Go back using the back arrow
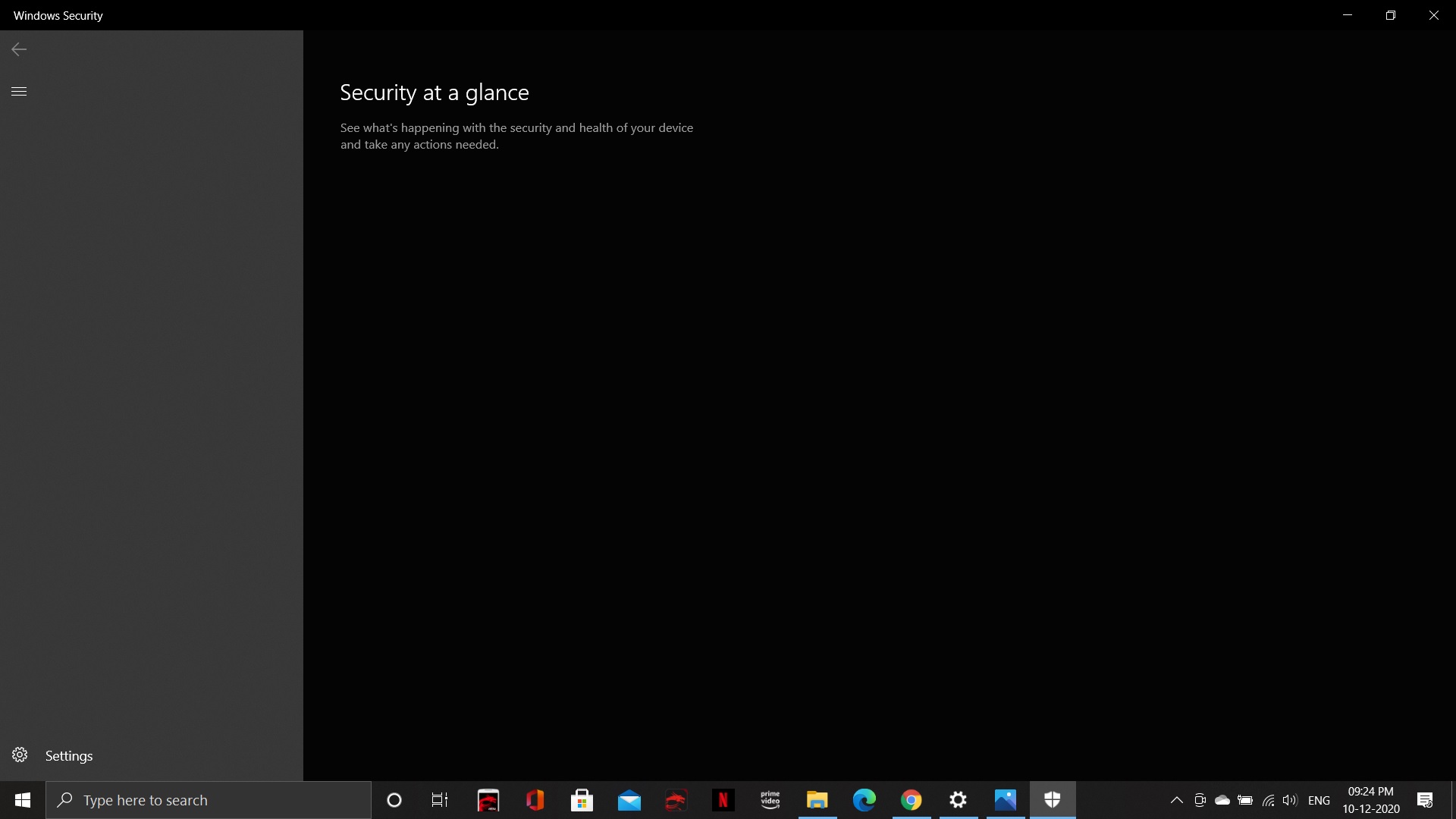Image resolution: width=1456 pixels, height=819 pixels. tap(18, 49)
